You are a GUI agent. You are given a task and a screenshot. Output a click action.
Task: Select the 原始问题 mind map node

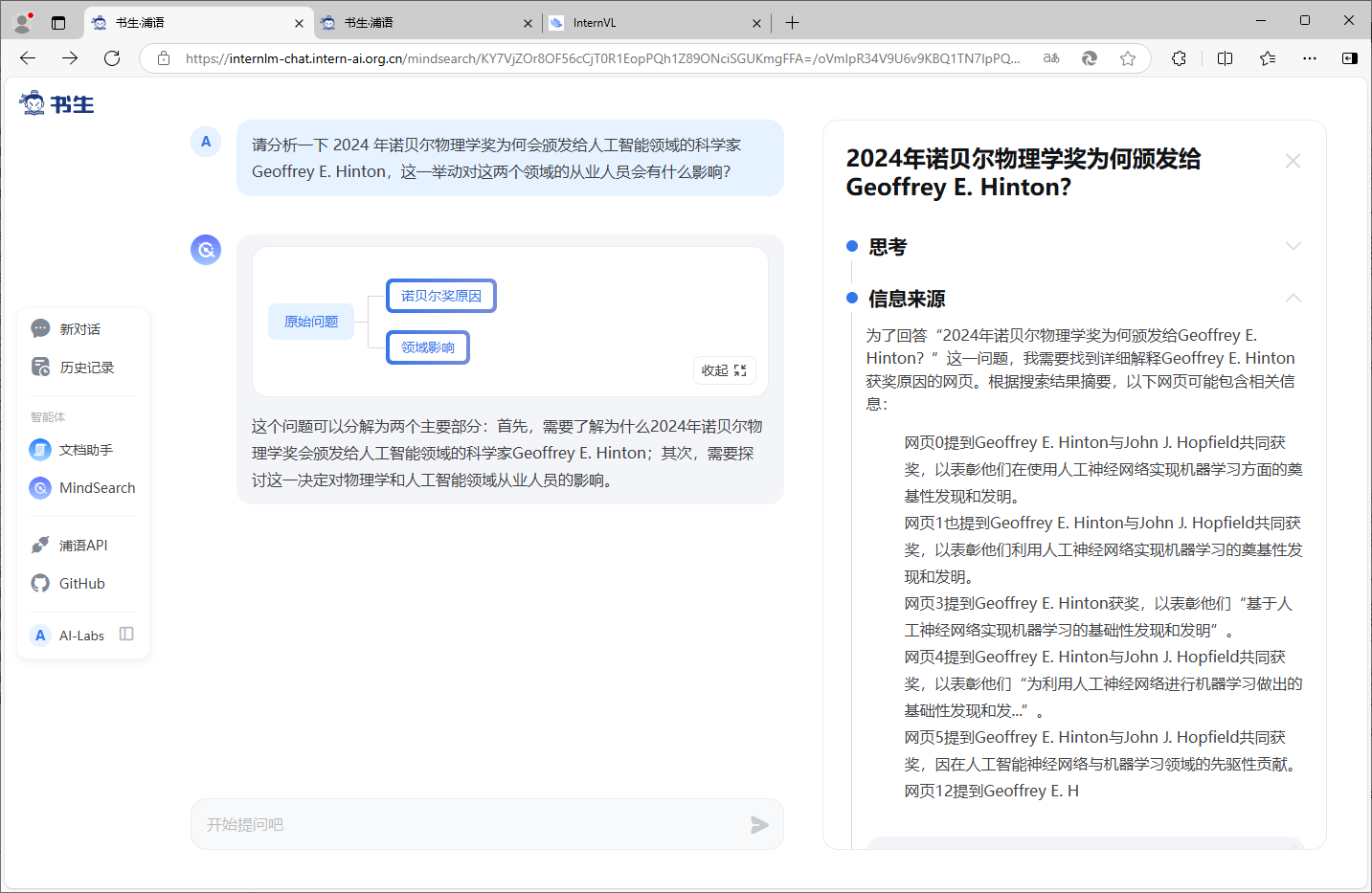311,322
